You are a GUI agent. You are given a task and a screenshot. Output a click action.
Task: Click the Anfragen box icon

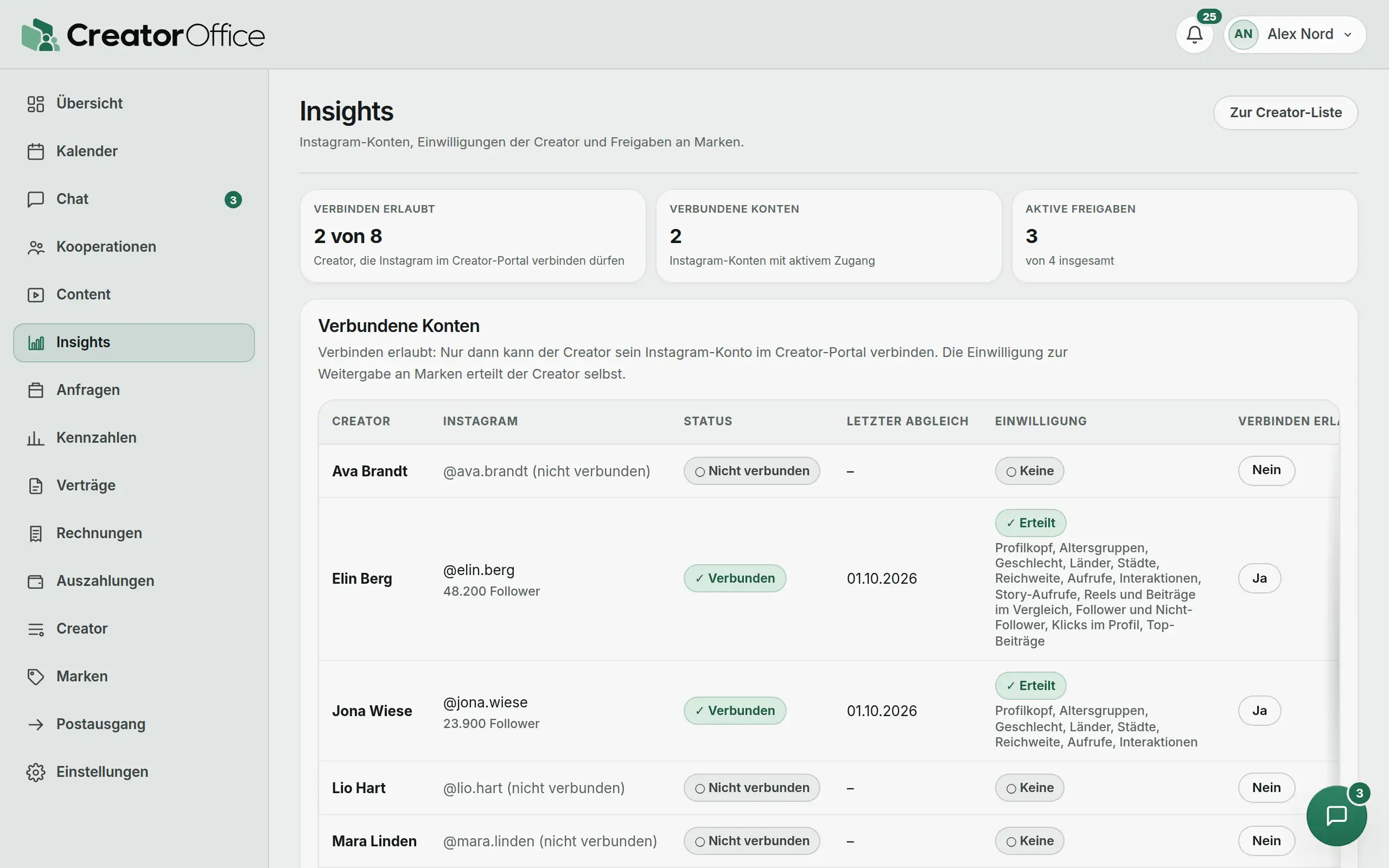[x=36, y=391]
